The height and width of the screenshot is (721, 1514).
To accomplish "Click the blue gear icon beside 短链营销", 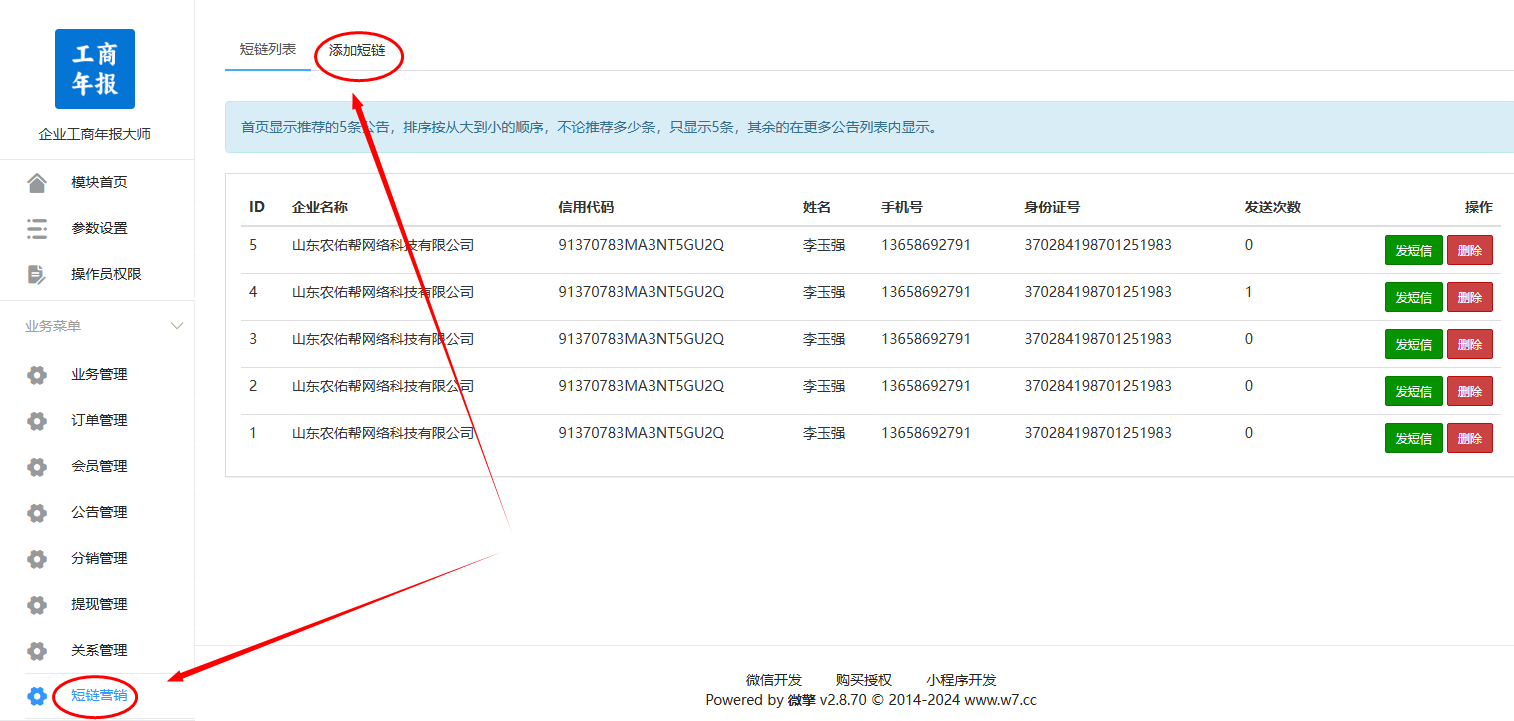I will [37, 696].
